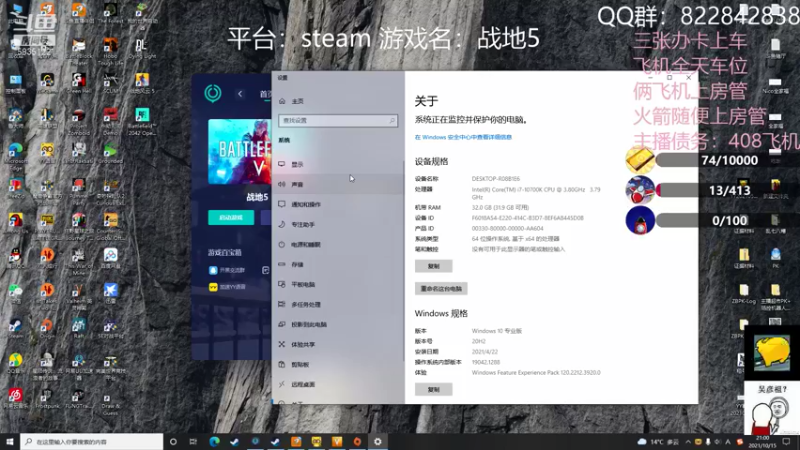Click 复制 button under device specifications
This screenshot has height=450, width=800.
pos(433,266)
